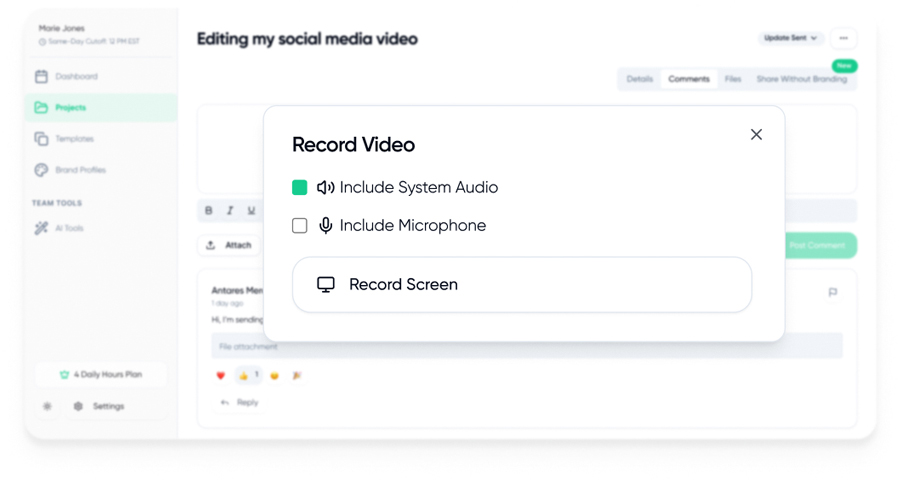Select Templates in the sidebar
Screen dimensions: 900x480
pos(74,139)
